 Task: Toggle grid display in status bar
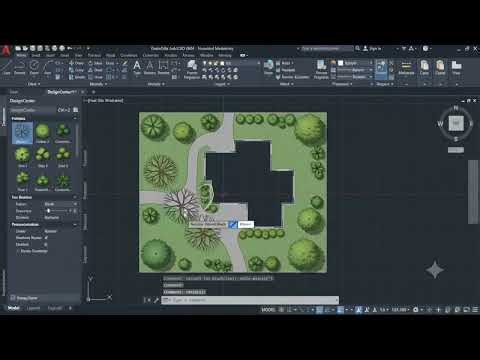pyautogui.click(x=282, y=310)
